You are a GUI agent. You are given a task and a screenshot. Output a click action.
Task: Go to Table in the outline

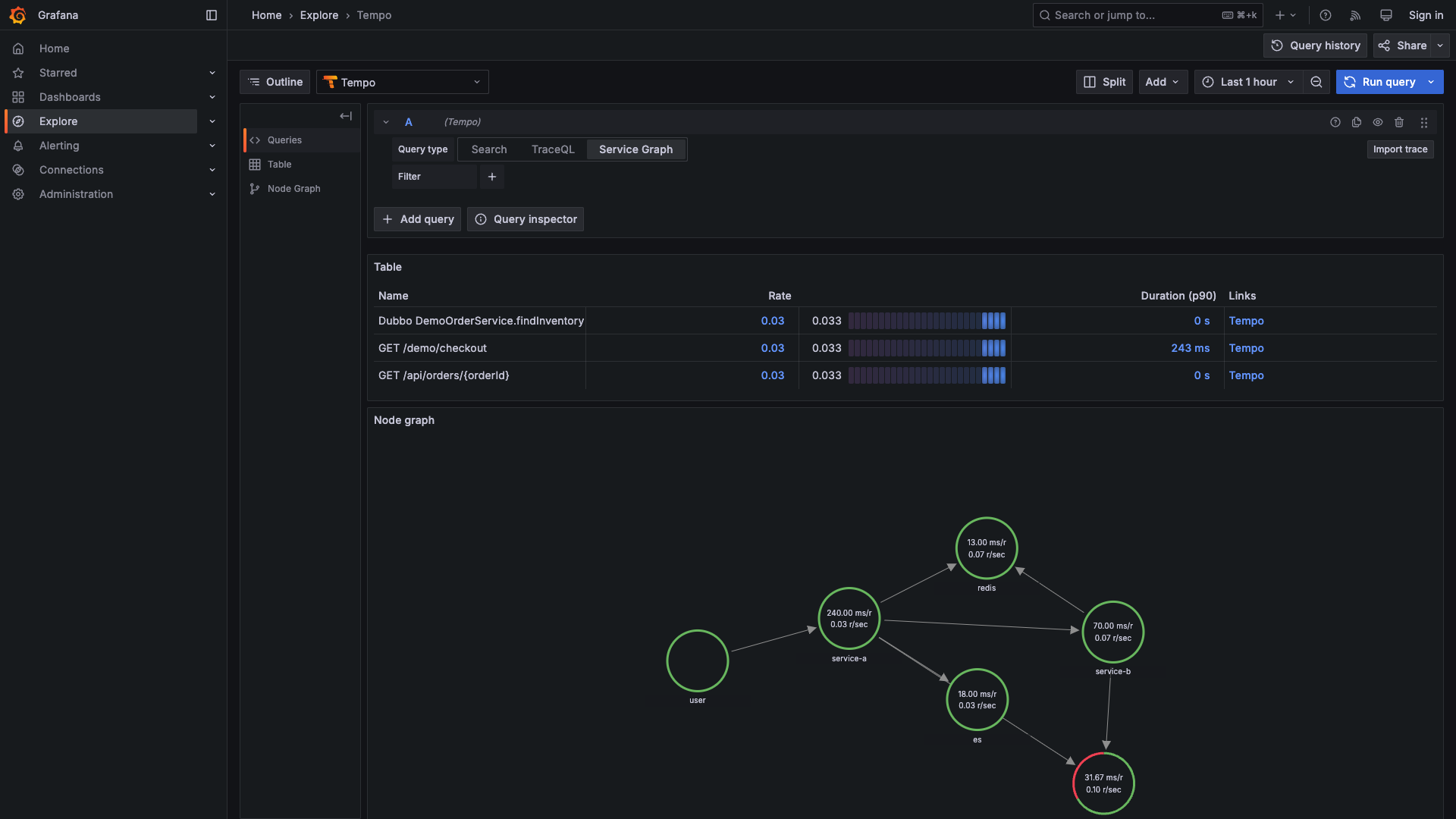302,165
